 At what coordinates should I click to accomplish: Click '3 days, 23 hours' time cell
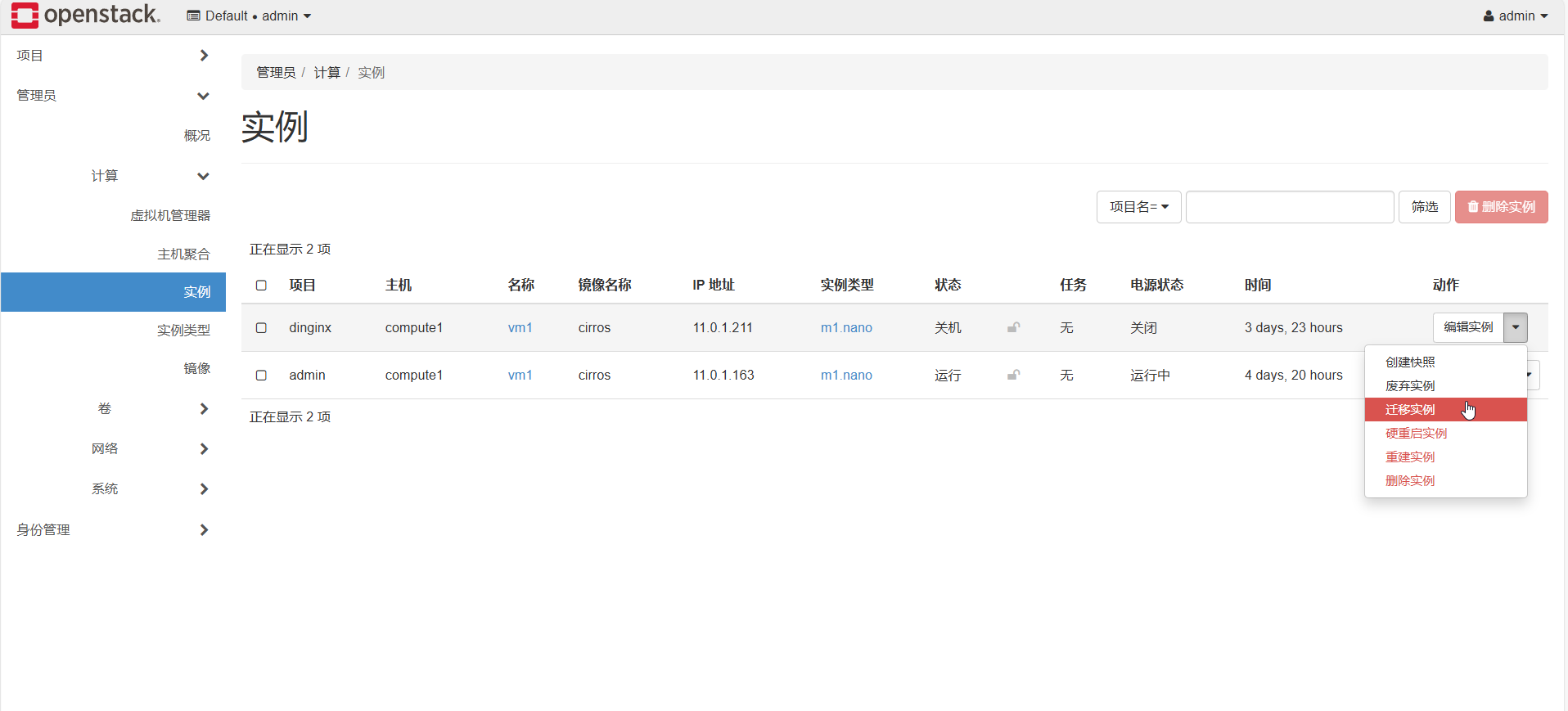coord(1294,327)
